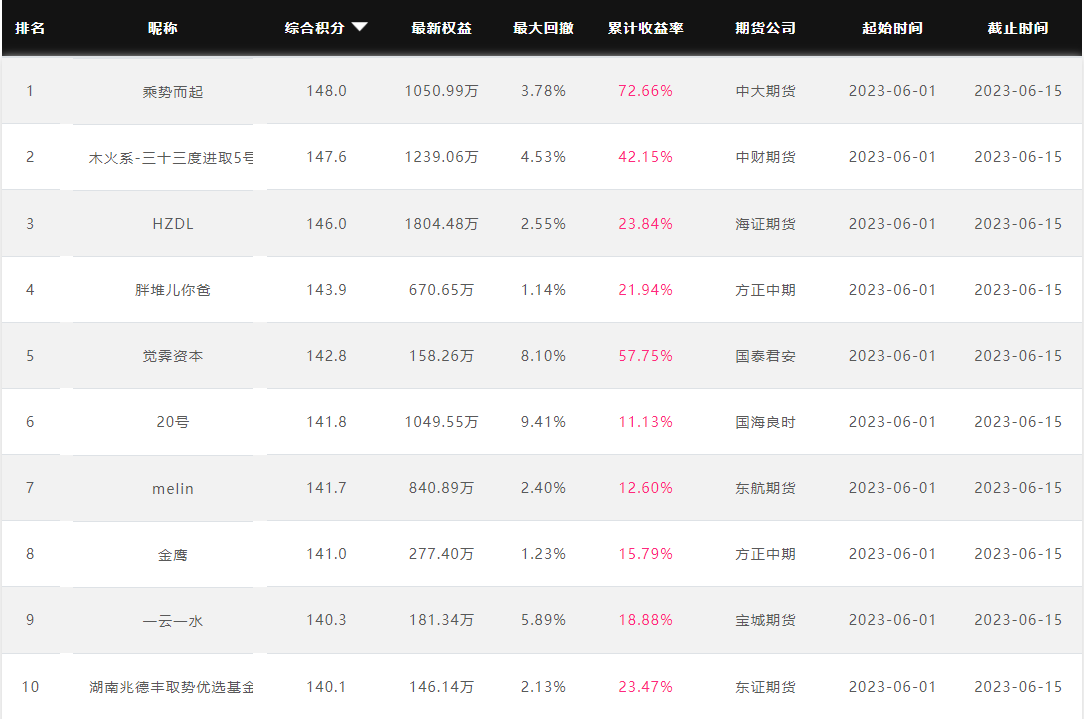Click the cumulative return 11.13%
Image resolution: width=1084 pixels, height=719 pixels.
[x=646, y=422]
